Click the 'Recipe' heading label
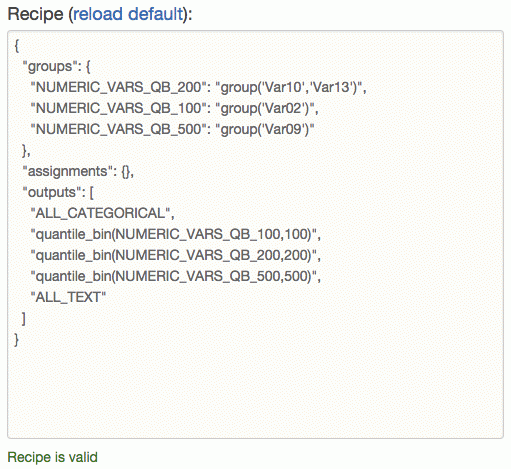Image resolution: width=511 pixels, height=469 pixels. pyautogui.click(x=35, y=14)
